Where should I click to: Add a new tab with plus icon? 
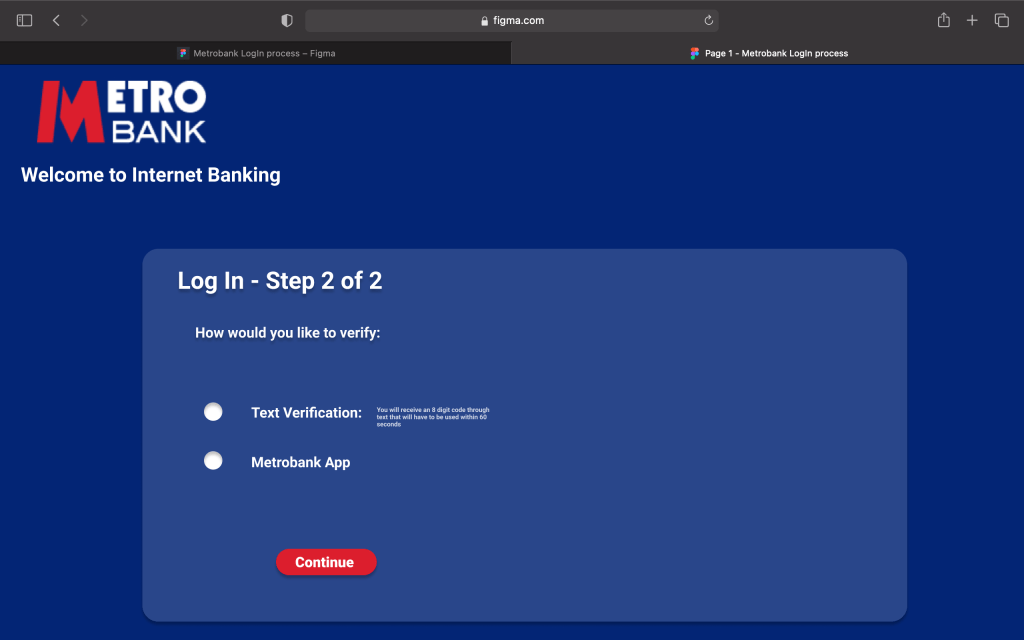972,20
